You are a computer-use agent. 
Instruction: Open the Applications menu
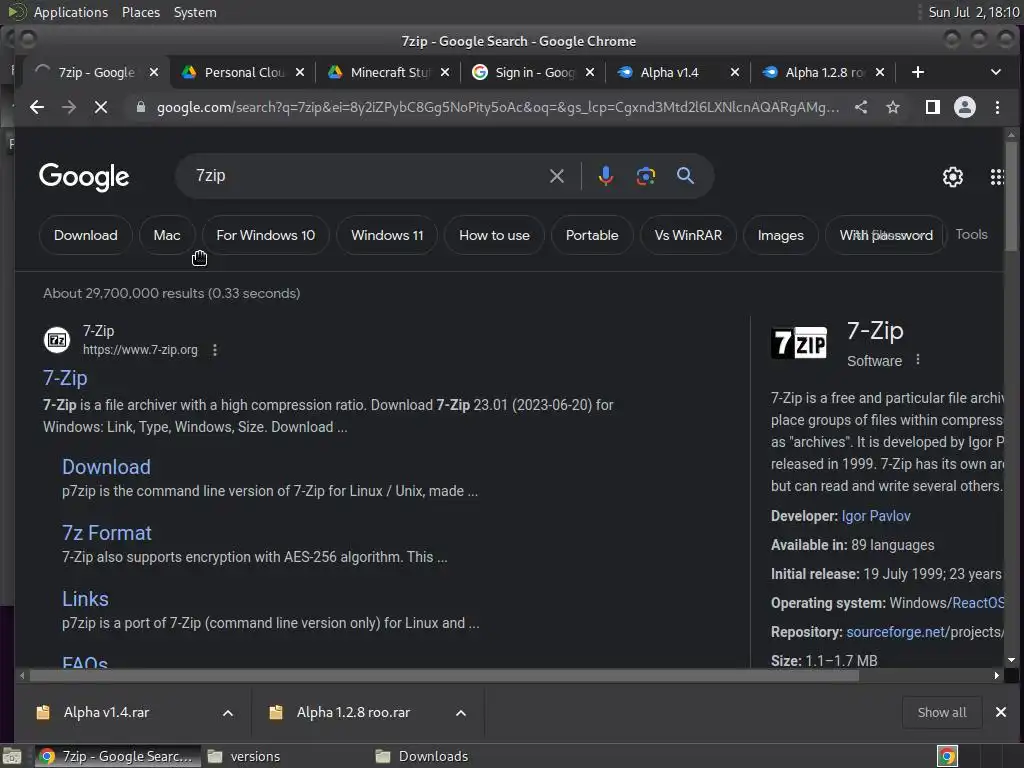click(71, 12)
